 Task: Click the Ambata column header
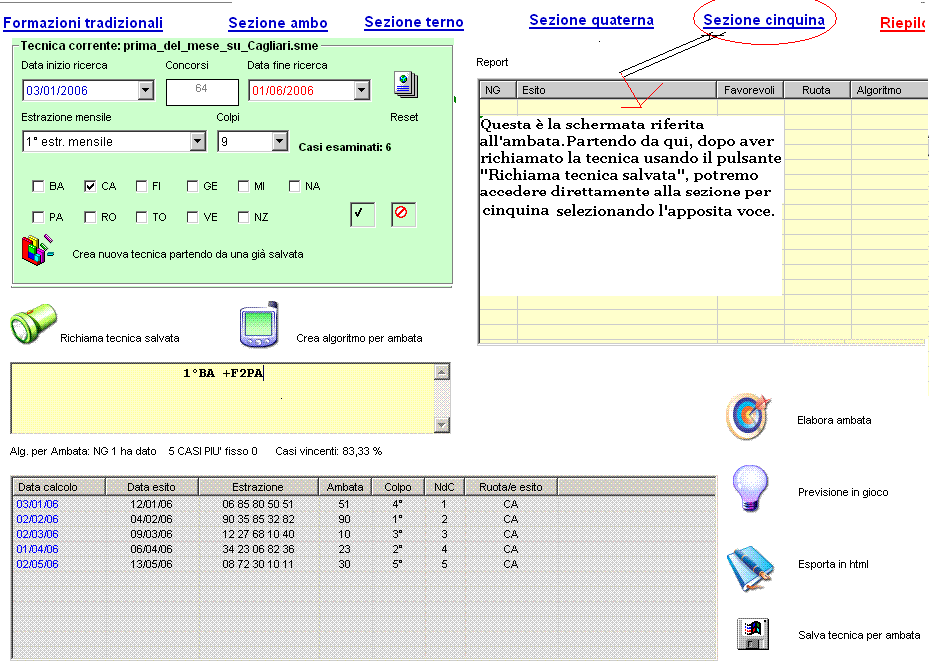pos(345,487)
